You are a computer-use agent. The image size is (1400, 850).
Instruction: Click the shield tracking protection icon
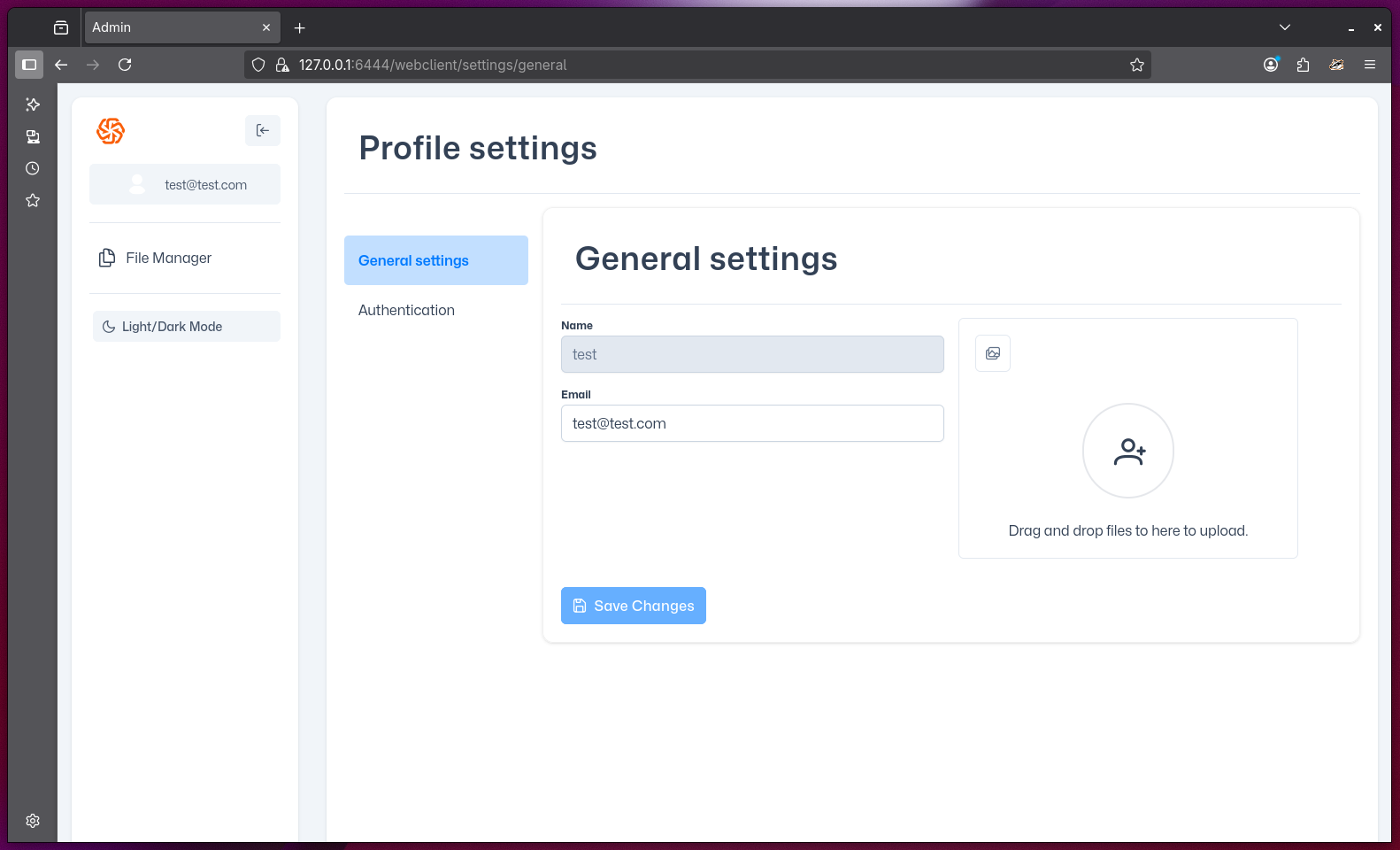click(258, 65)
